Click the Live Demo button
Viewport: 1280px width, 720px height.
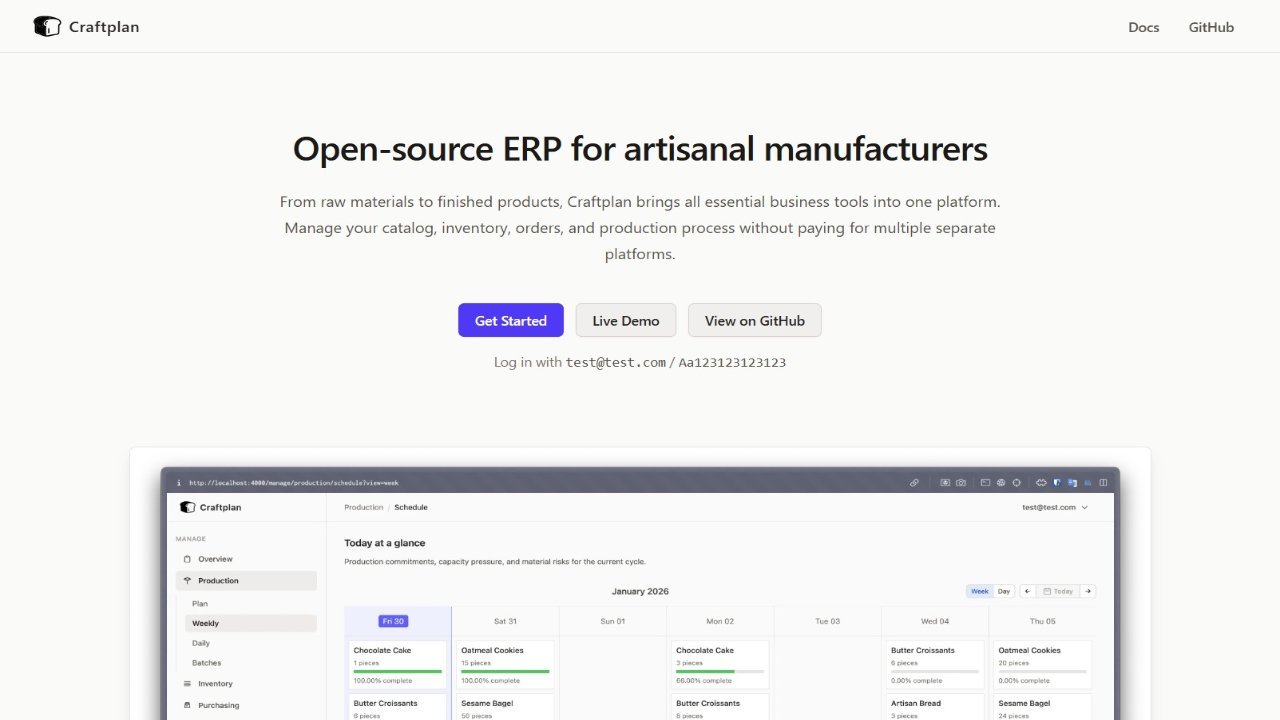click(626, 320)
